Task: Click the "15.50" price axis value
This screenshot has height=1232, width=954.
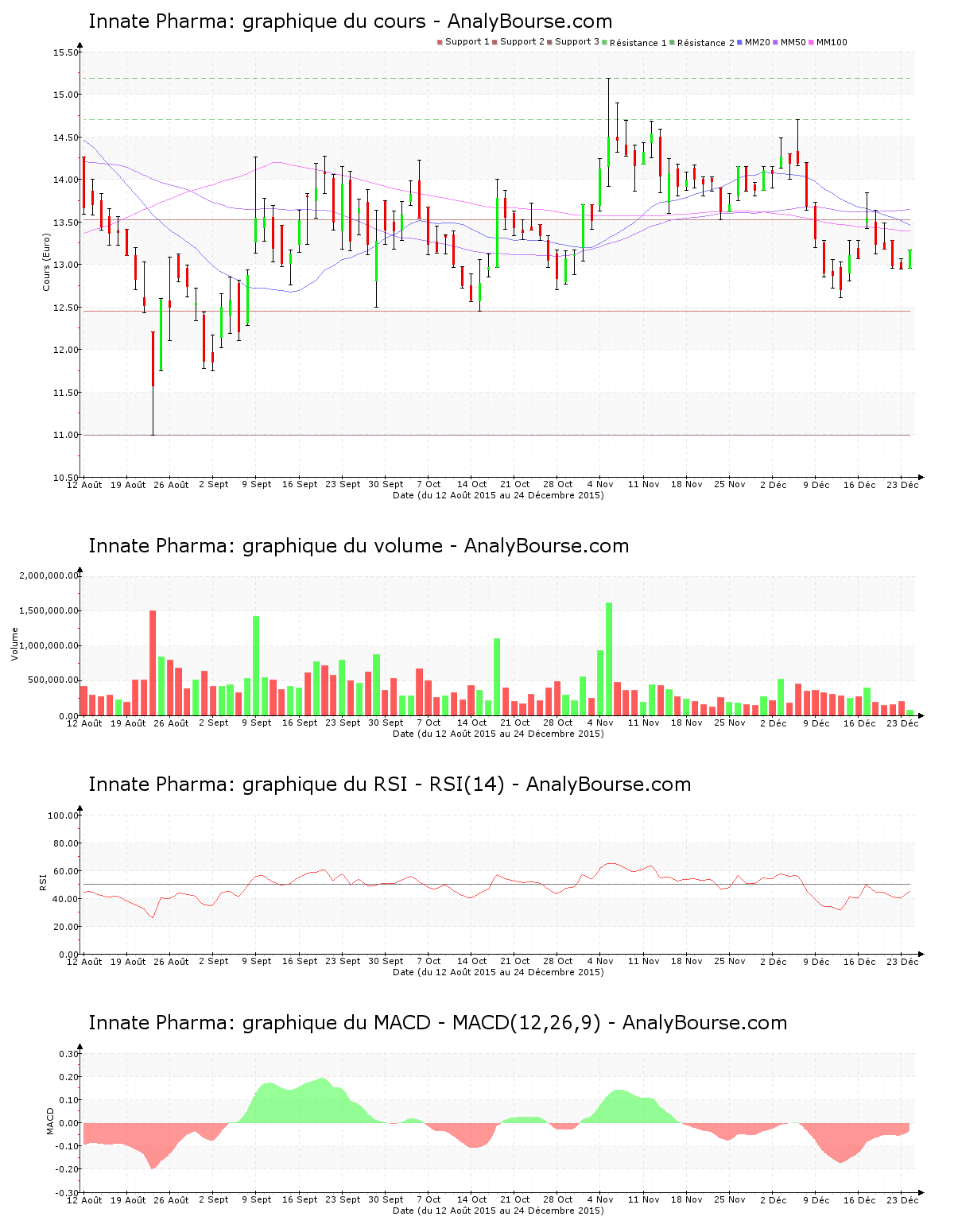Action: [66, 53]
